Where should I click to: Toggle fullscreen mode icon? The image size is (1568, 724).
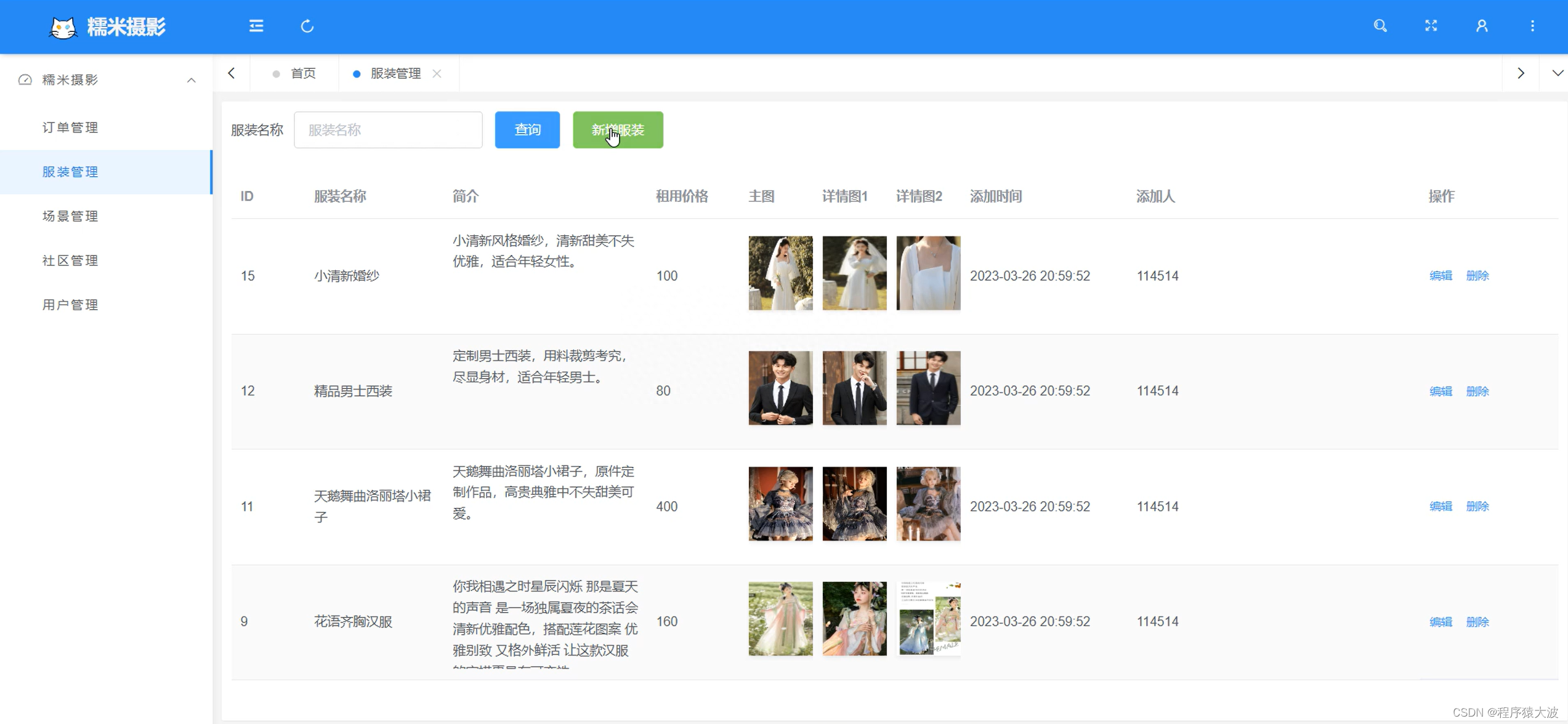(x=1431, y=26)
